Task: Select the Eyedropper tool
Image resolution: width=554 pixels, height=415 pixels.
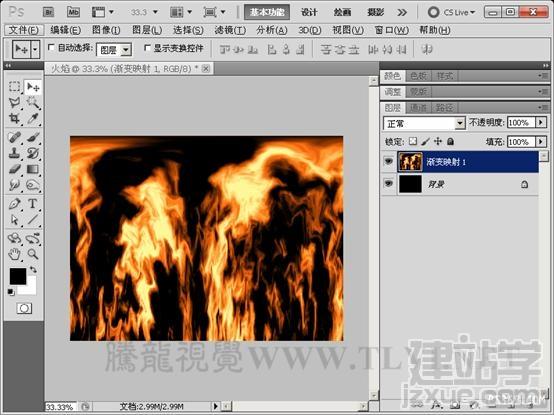Action: pos(33,118)
